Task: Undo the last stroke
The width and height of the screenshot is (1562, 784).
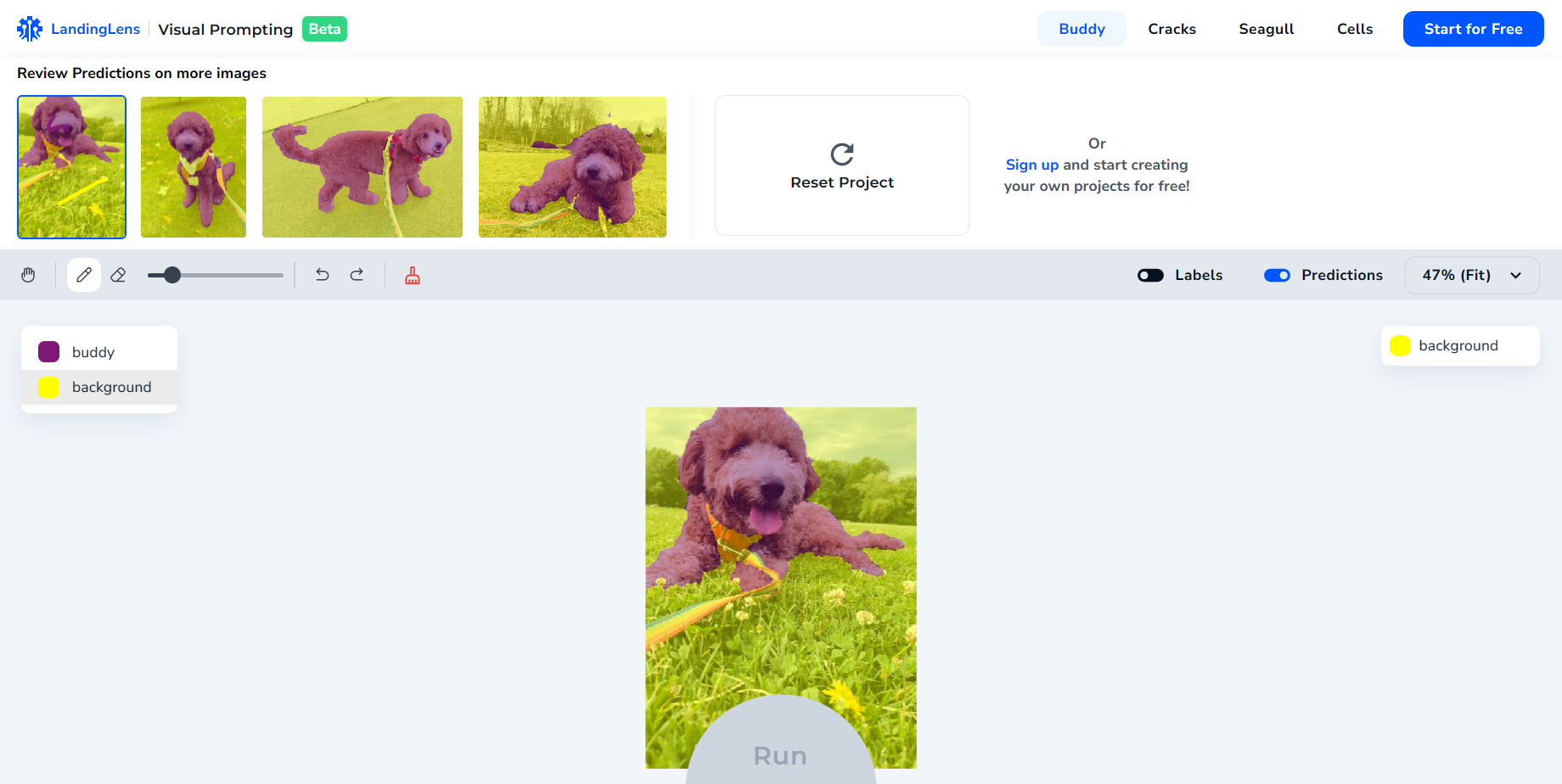Action: (x=323, y=275)
